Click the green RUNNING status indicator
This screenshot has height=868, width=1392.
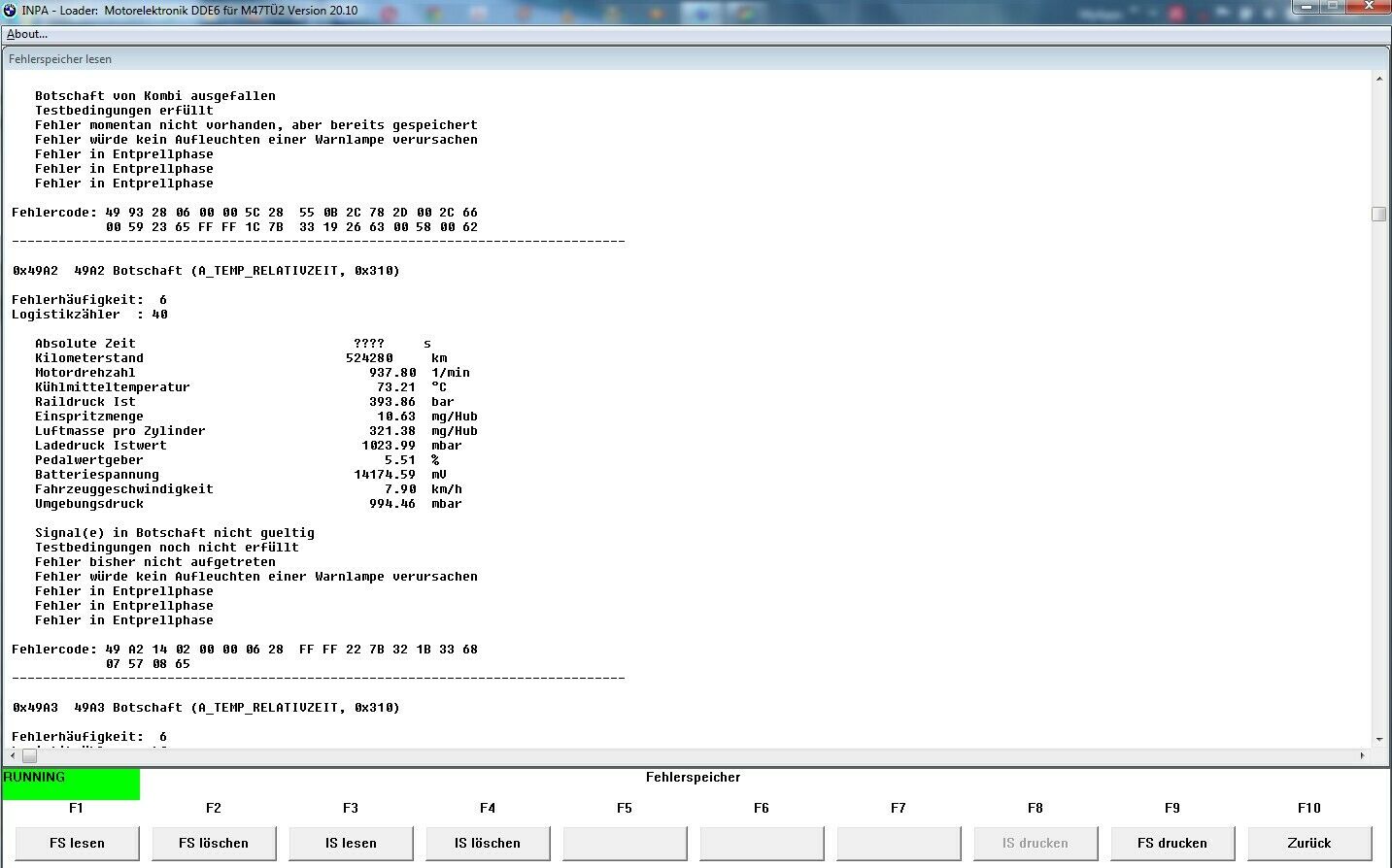[71, 785]
